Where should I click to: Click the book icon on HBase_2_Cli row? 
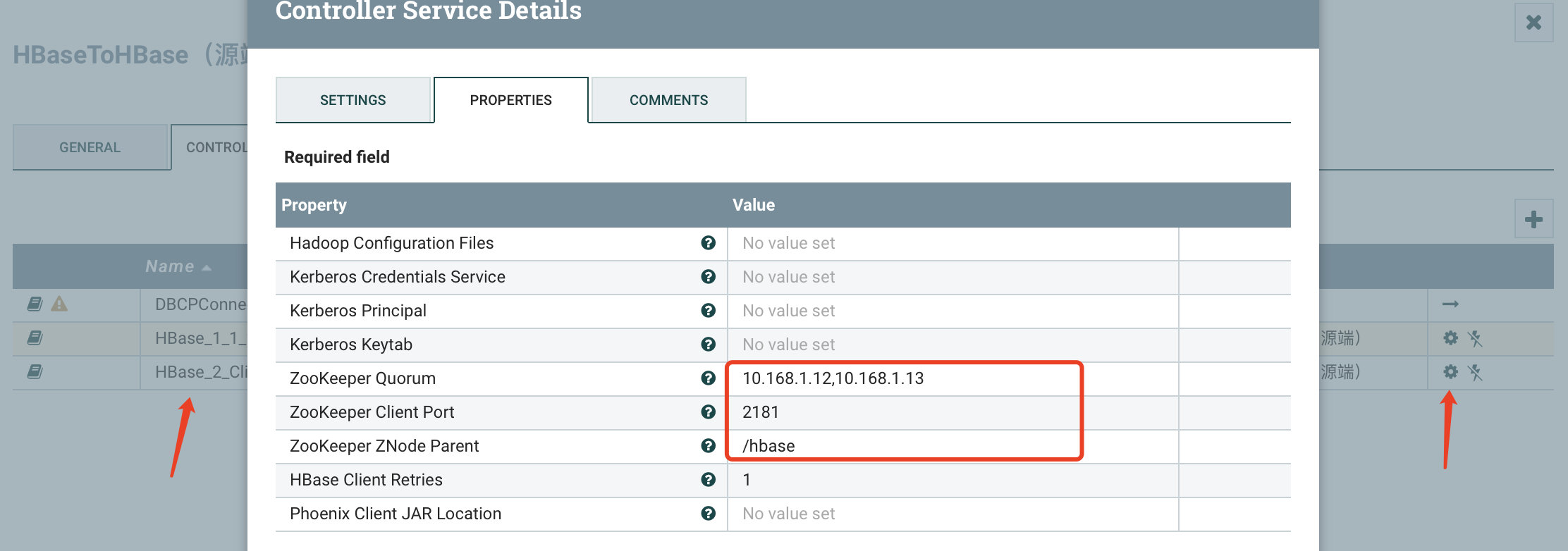(35, 372)
